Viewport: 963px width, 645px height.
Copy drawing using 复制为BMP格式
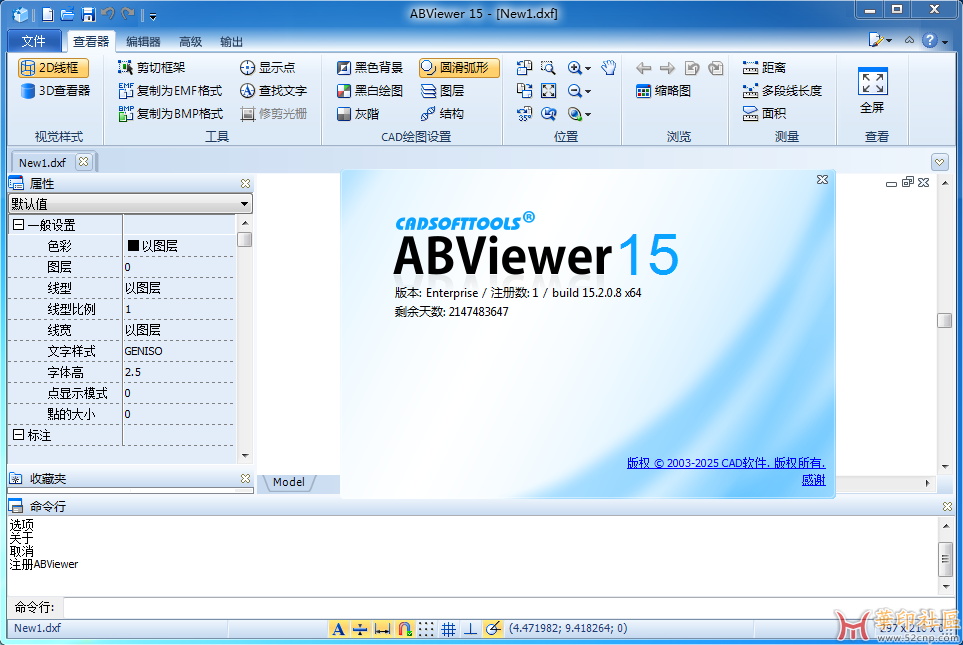170,114
